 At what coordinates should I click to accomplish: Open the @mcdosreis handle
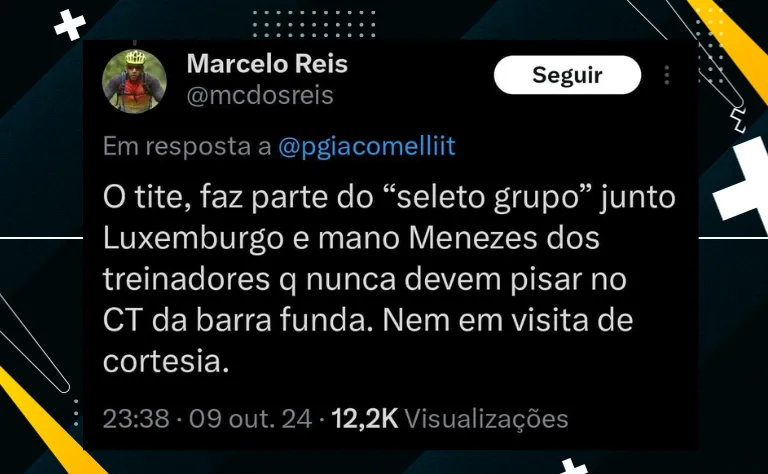pyautogui.click(x=260, y=95)
